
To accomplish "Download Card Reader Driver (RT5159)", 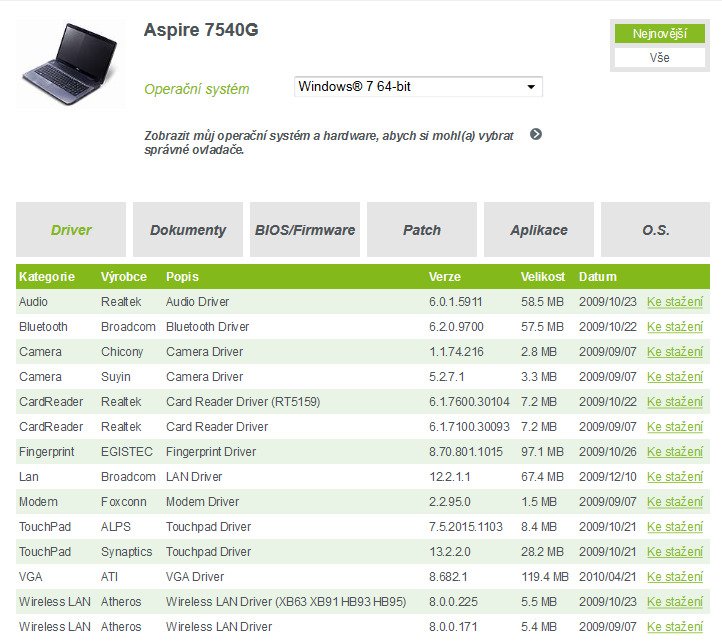I will click(675, 402).
